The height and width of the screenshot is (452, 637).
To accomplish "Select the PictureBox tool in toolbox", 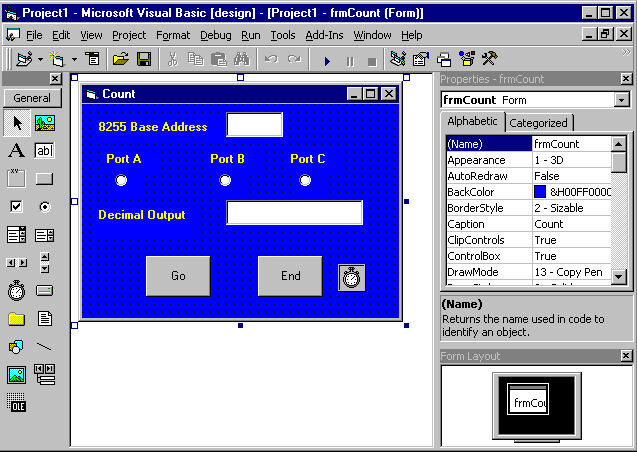I will 44,123.
